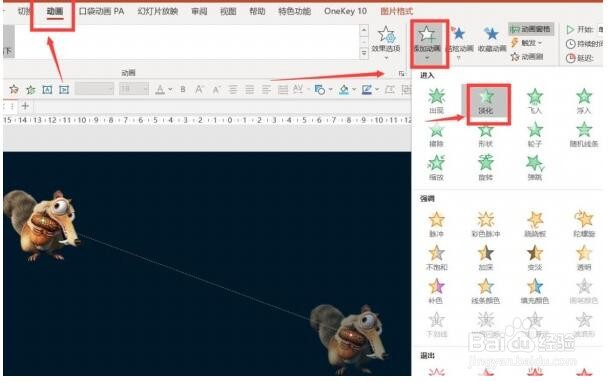The width and height of the screenshot is (611, 383).
Task: Select the 出现 entrance animation
Action: tap(436, 101)
